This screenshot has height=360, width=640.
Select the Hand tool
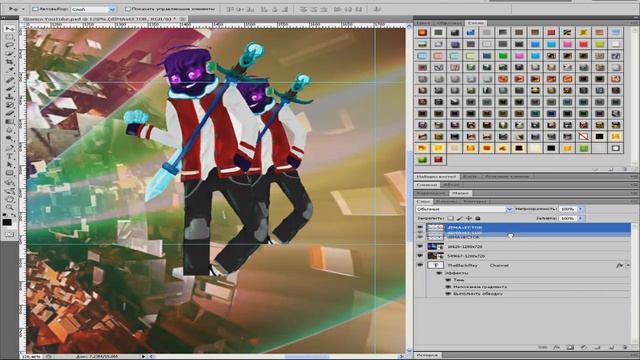9,199
